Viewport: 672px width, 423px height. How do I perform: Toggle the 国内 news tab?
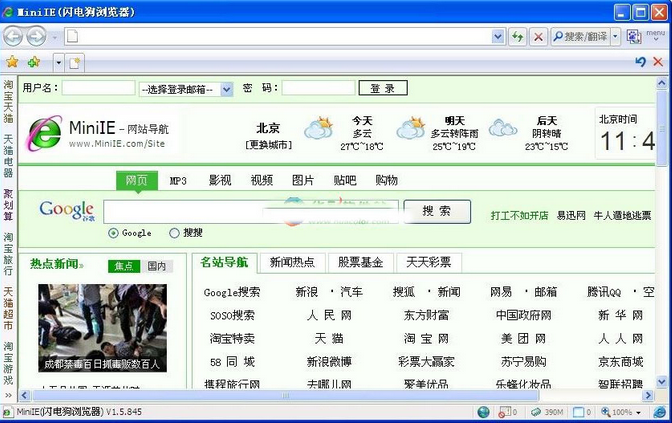point(157,266)
